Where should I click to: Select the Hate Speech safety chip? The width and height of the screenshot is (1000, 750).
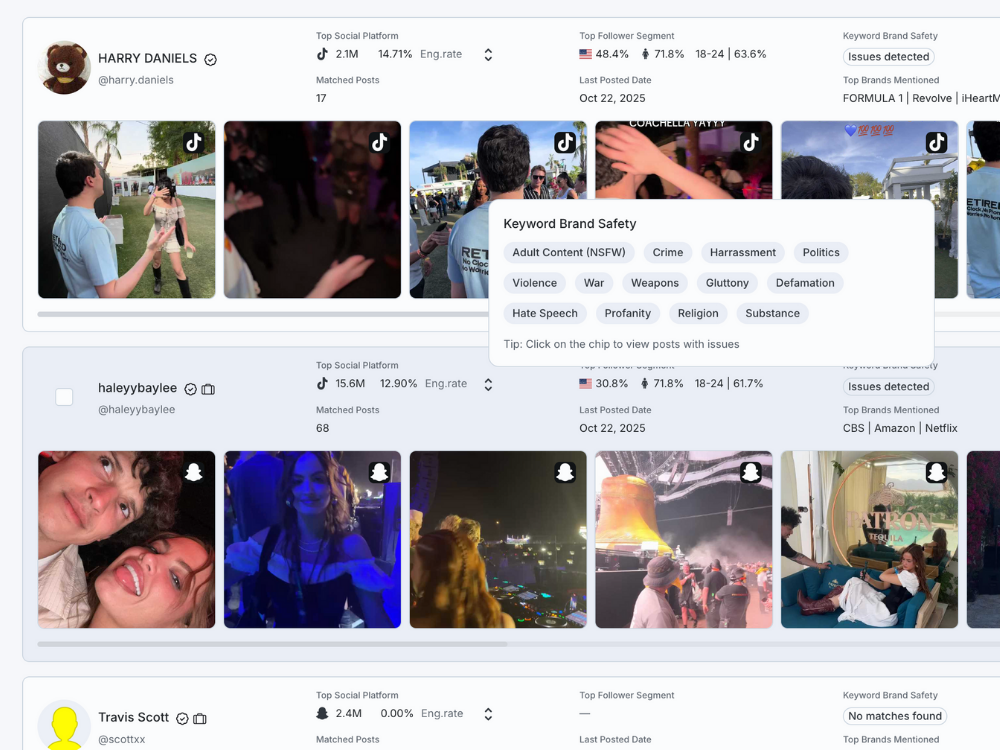[x=544, y=313]
